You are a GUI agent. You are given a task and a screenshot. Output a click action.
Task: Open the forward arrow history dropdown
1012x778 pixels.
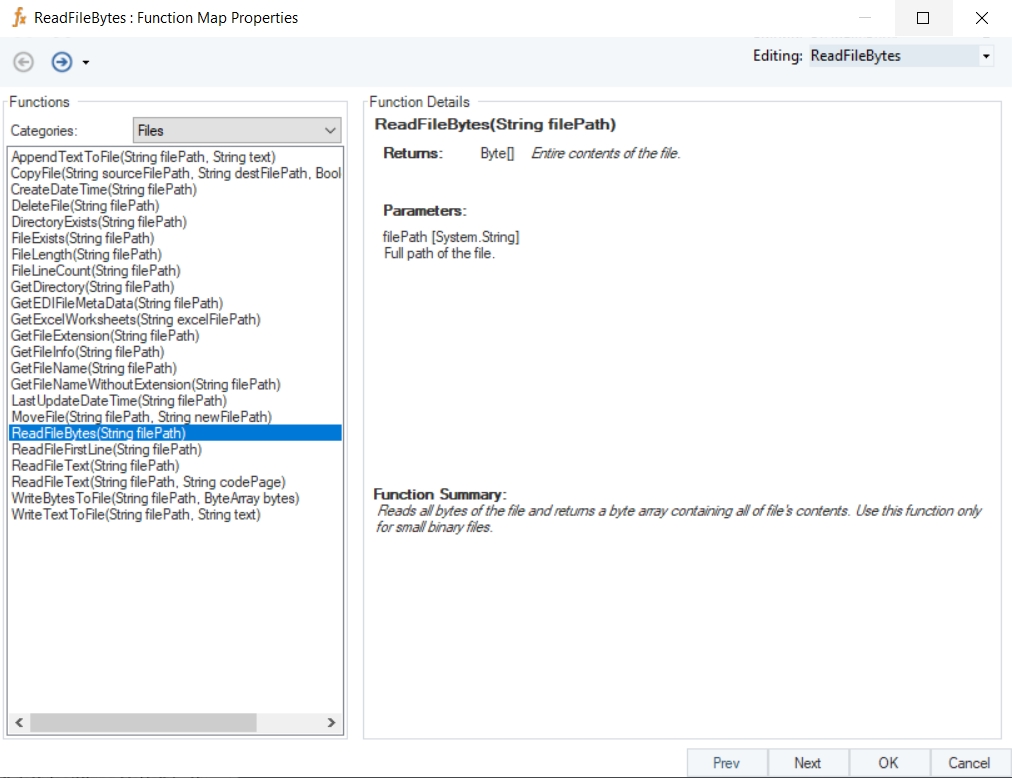(86, 63)
